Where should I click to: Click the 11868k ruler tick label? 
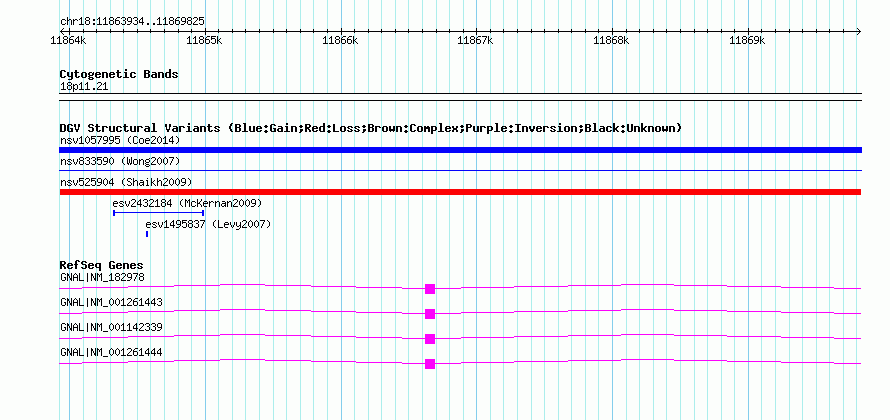tap(611, 40)
